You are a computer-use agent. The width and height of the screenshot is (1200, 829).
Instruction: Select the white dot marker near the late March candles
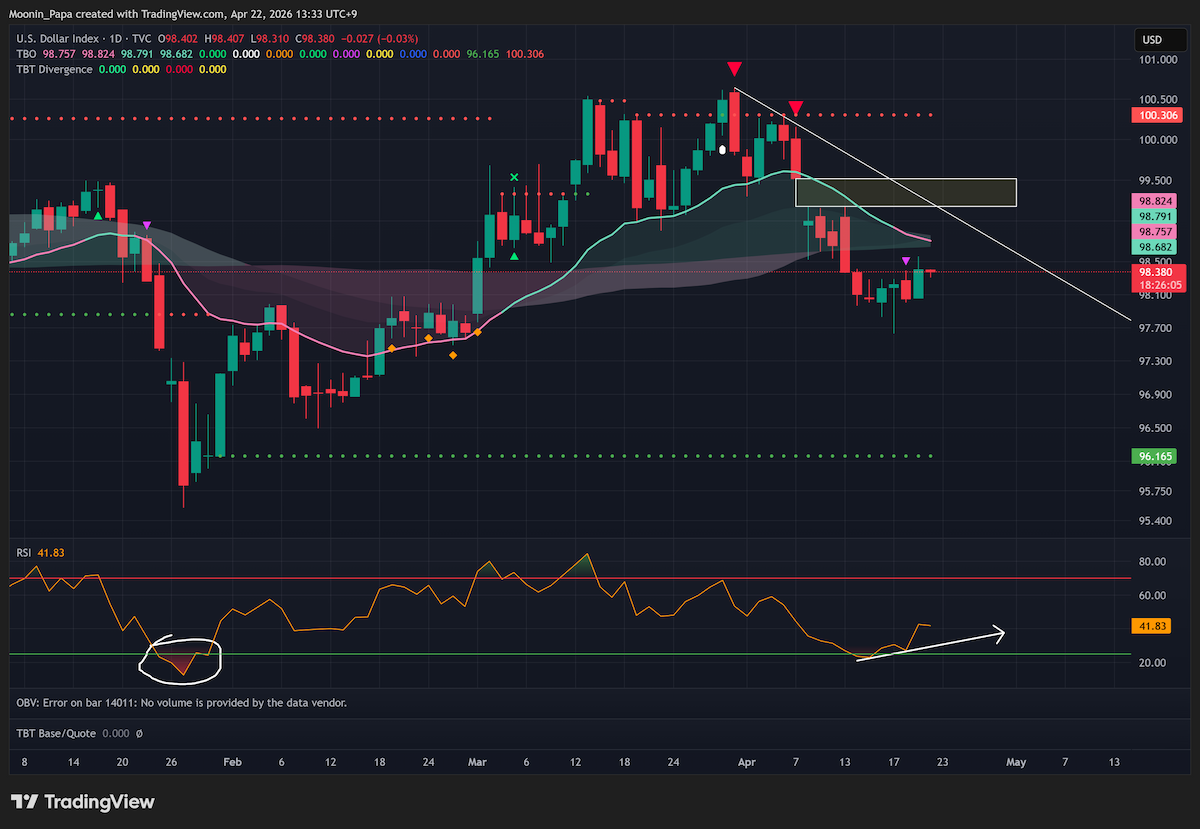click(722, 150)
